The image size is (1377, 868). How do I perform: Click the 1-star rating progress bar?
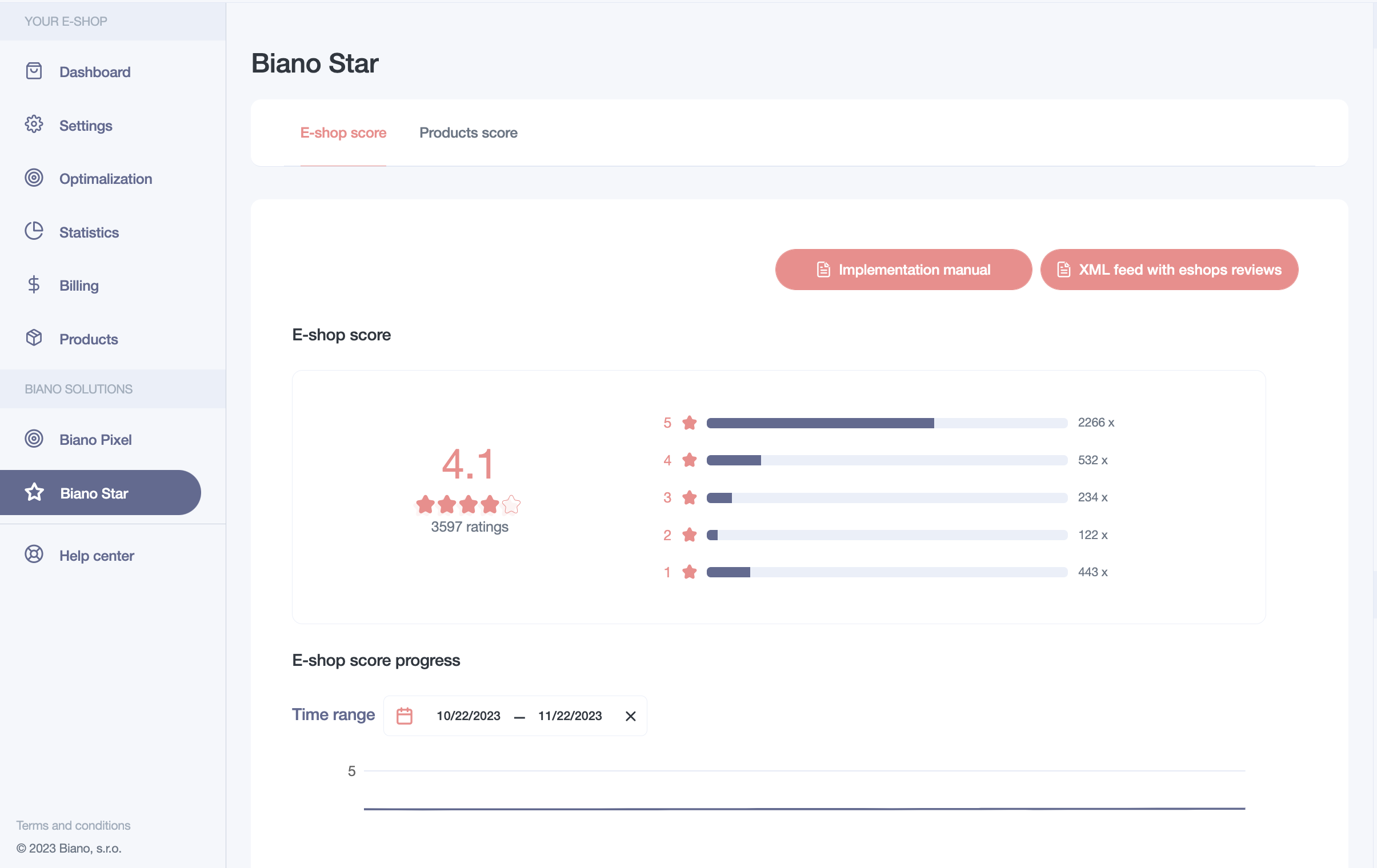(887, 572)
